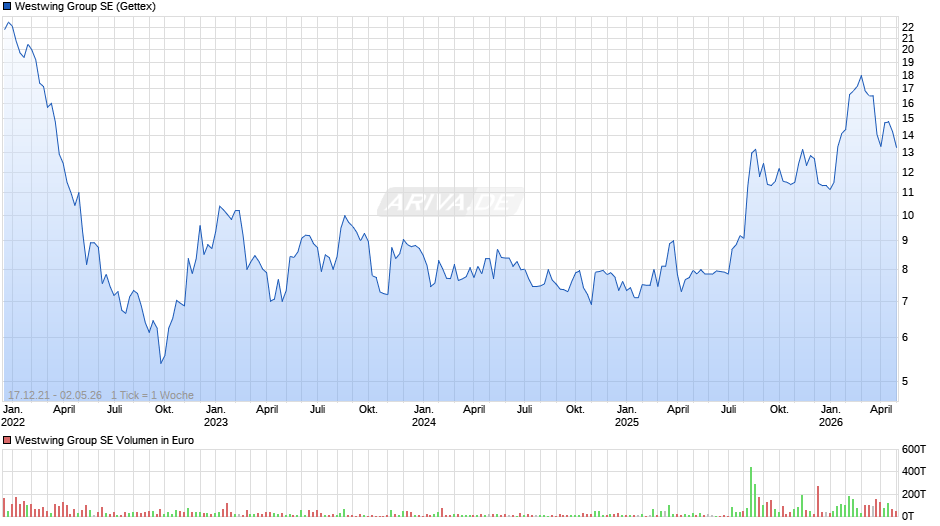
Task: Click the price axis label 18
Action: click(x=908, y=76)
